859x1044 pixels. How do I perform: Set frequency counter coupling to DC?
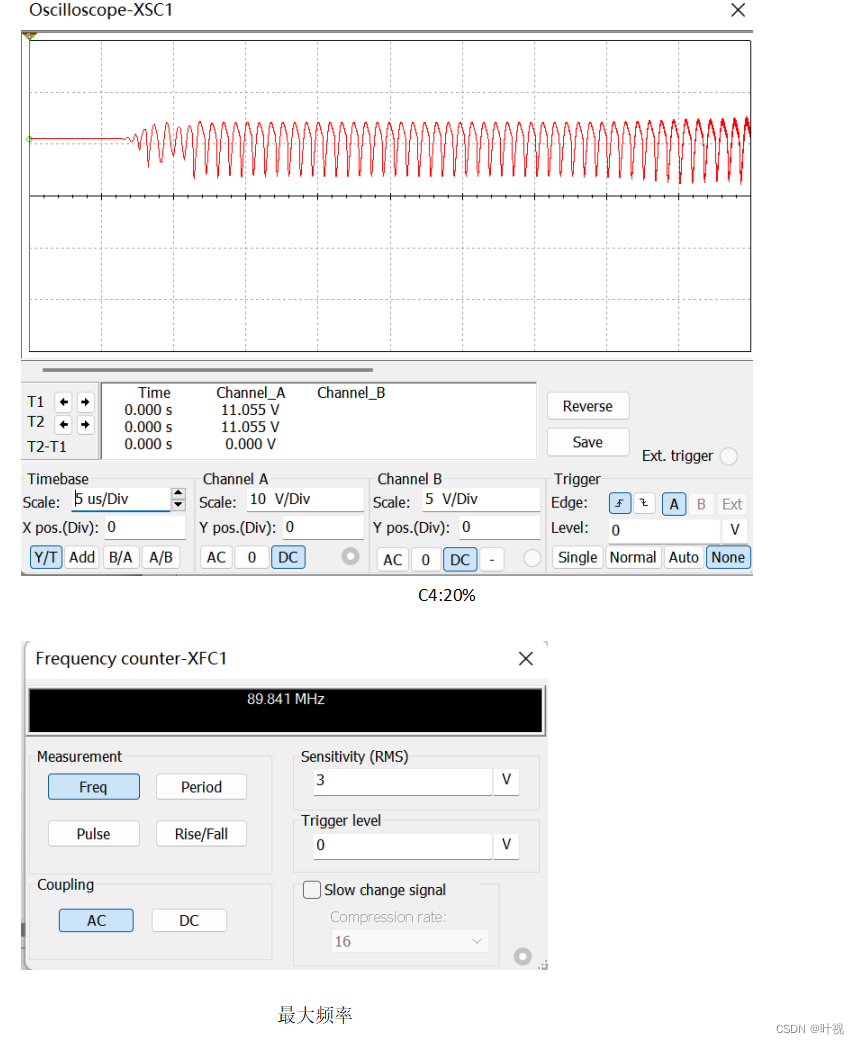pos(189,920)
